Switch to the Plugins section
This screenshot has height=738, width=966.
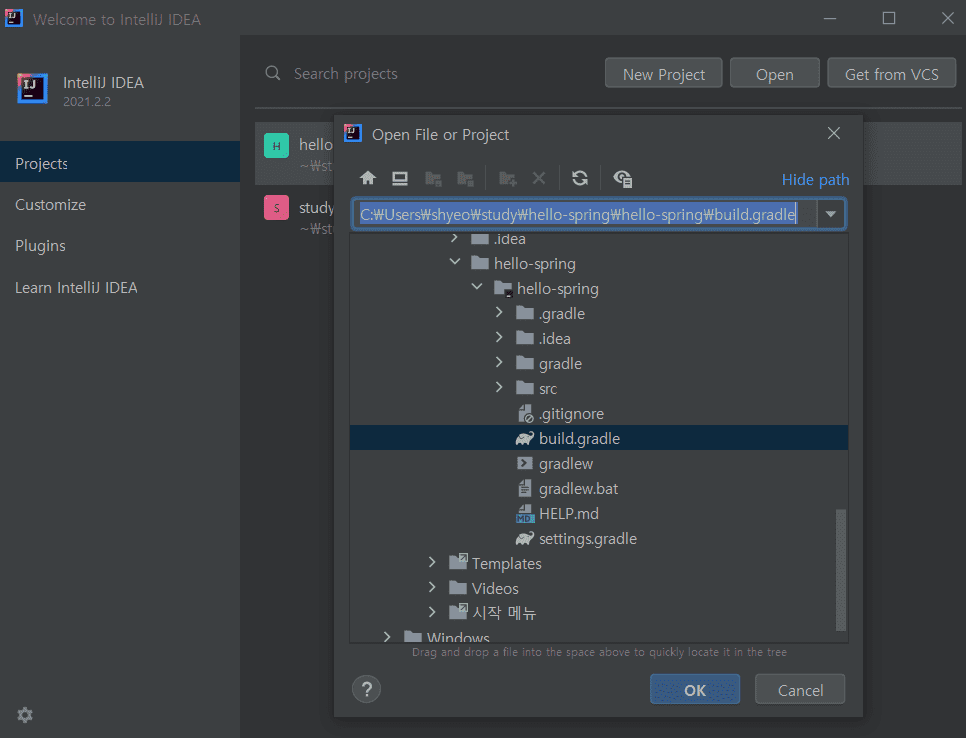coord(120,246)
